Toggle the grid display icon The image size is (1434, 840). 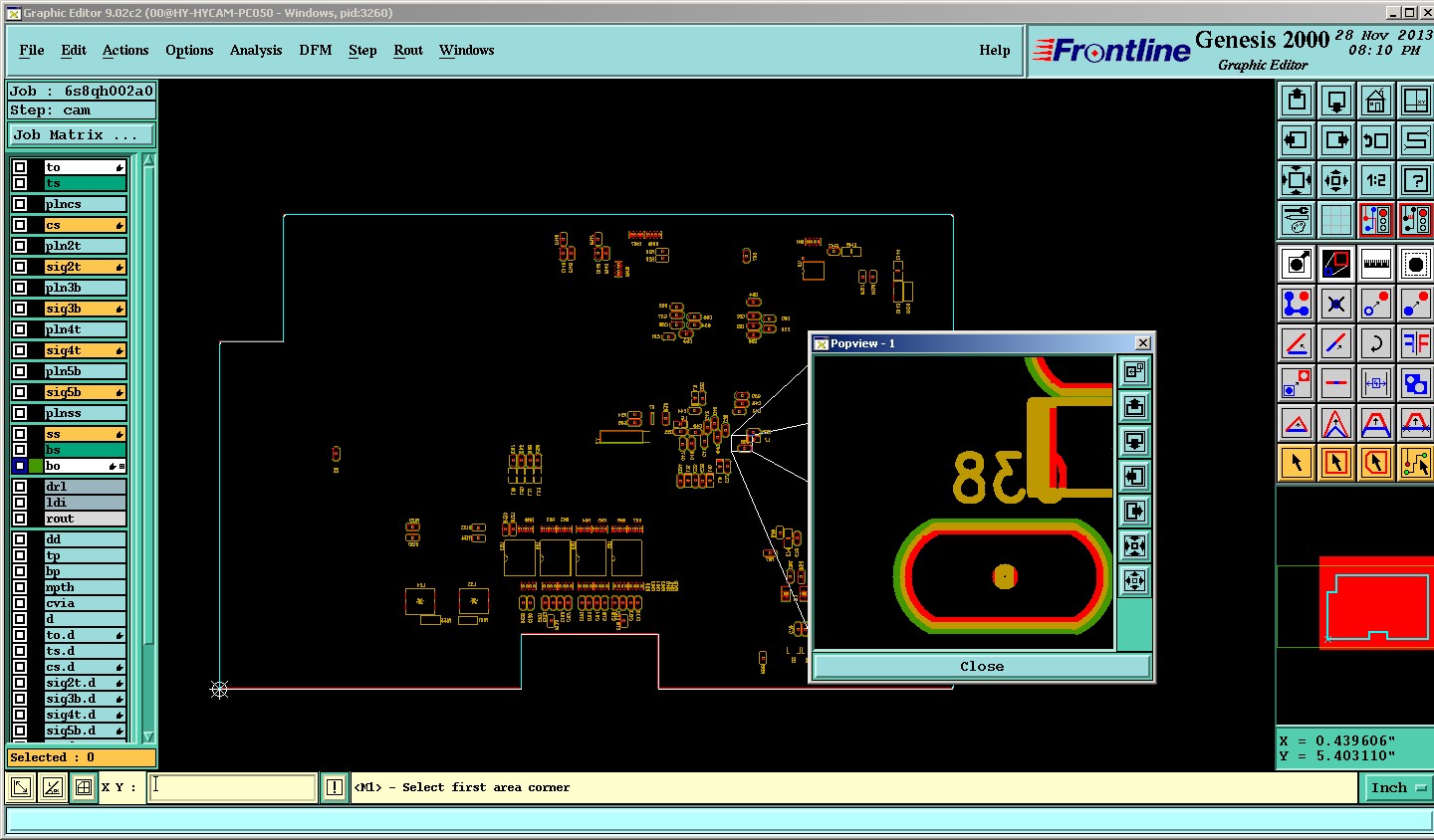coord(1336,220)
